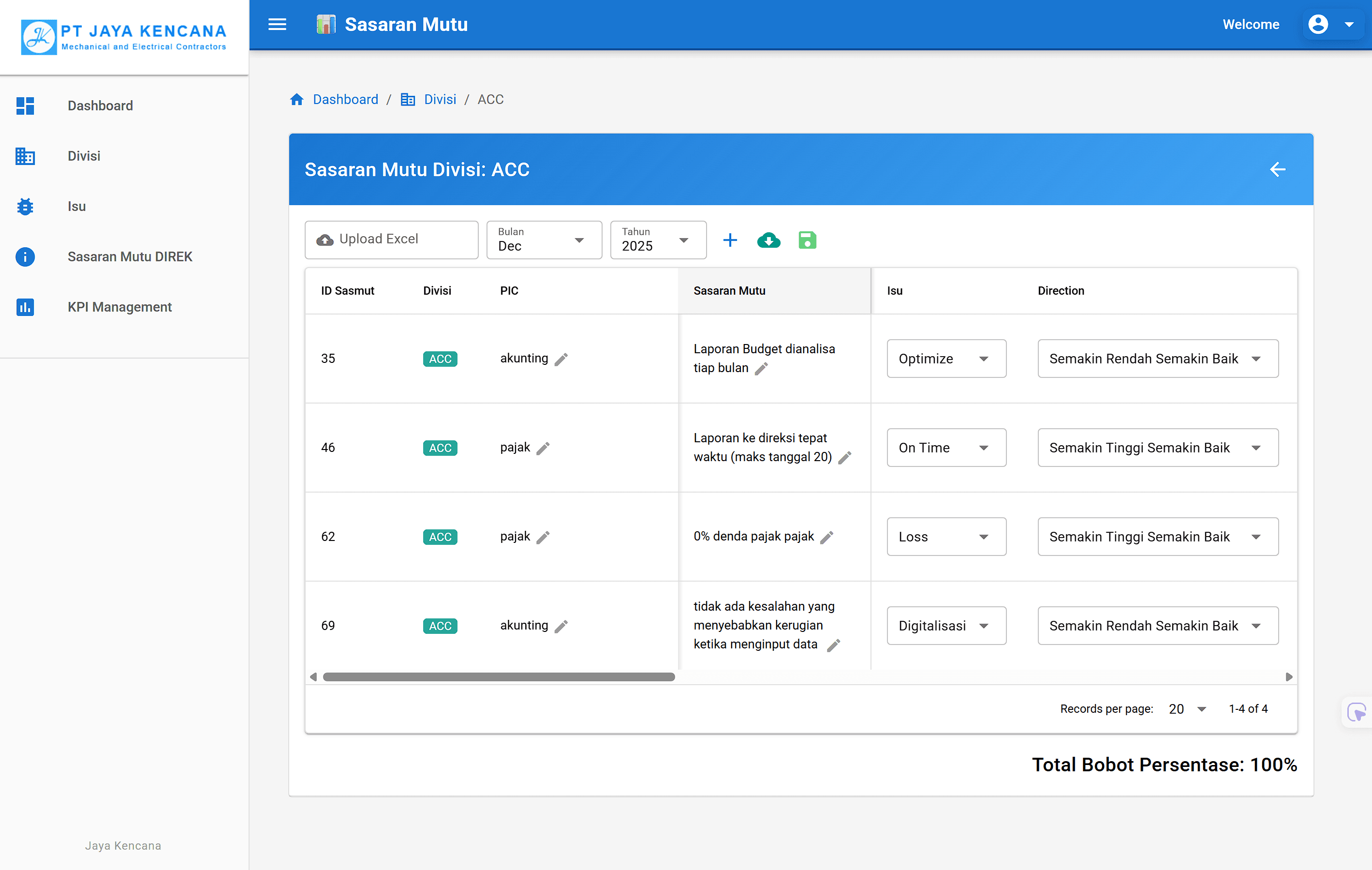
Task: Edit the akunting PIC with pencil icon
Action: pos(561,359)
